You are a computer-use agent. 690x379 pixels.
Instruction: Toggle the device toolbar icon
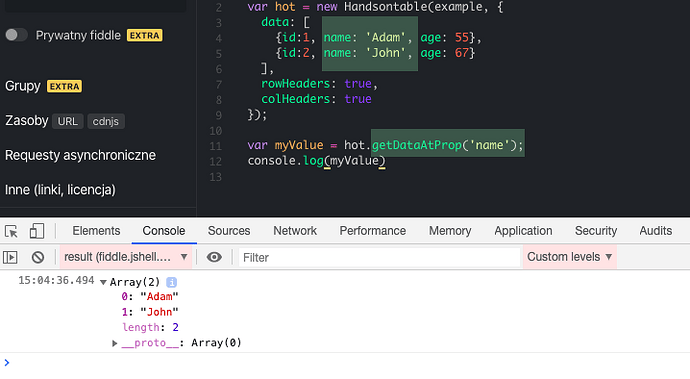pos(37,231)
